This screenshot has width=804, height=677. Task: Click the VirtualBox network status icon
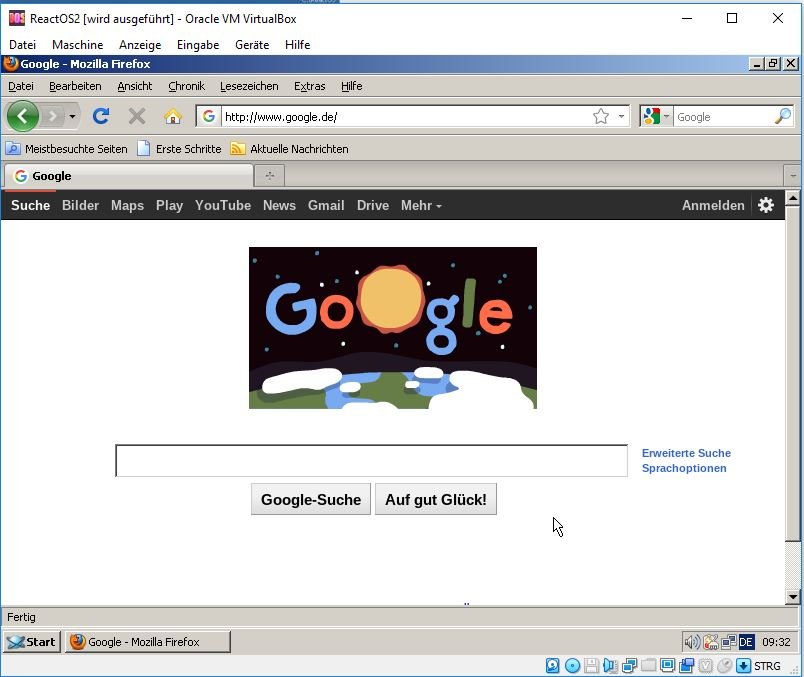tap(629, 666)
